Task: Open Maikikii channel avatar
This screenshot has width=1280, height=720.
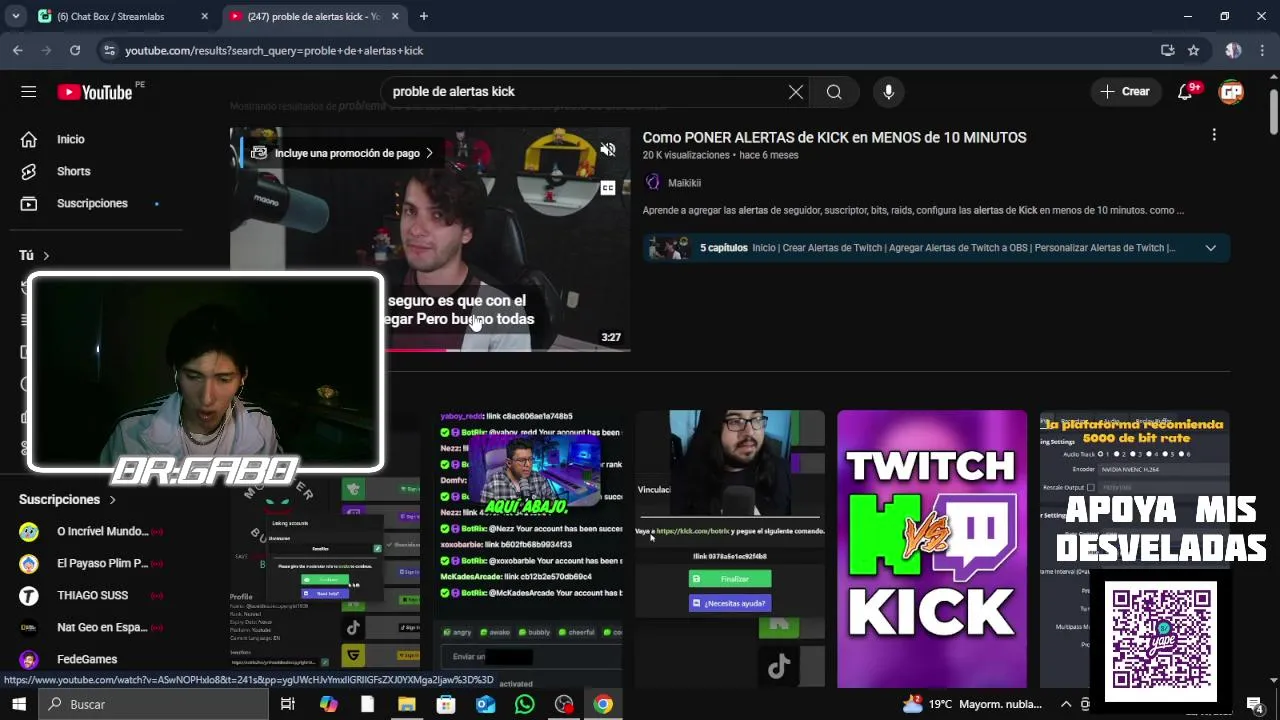Action: pyautogui.click(x=652, y=182)
